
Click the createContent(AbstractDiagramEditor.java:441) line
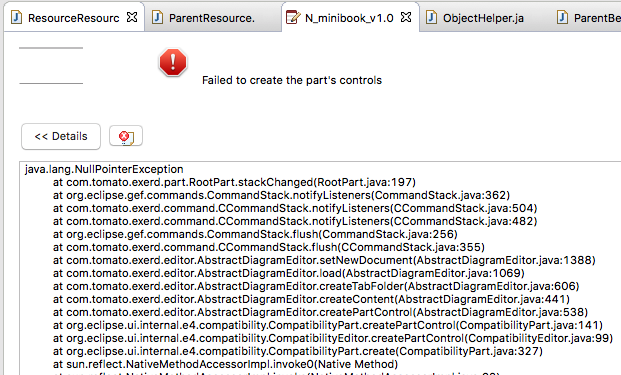point(311,299)
